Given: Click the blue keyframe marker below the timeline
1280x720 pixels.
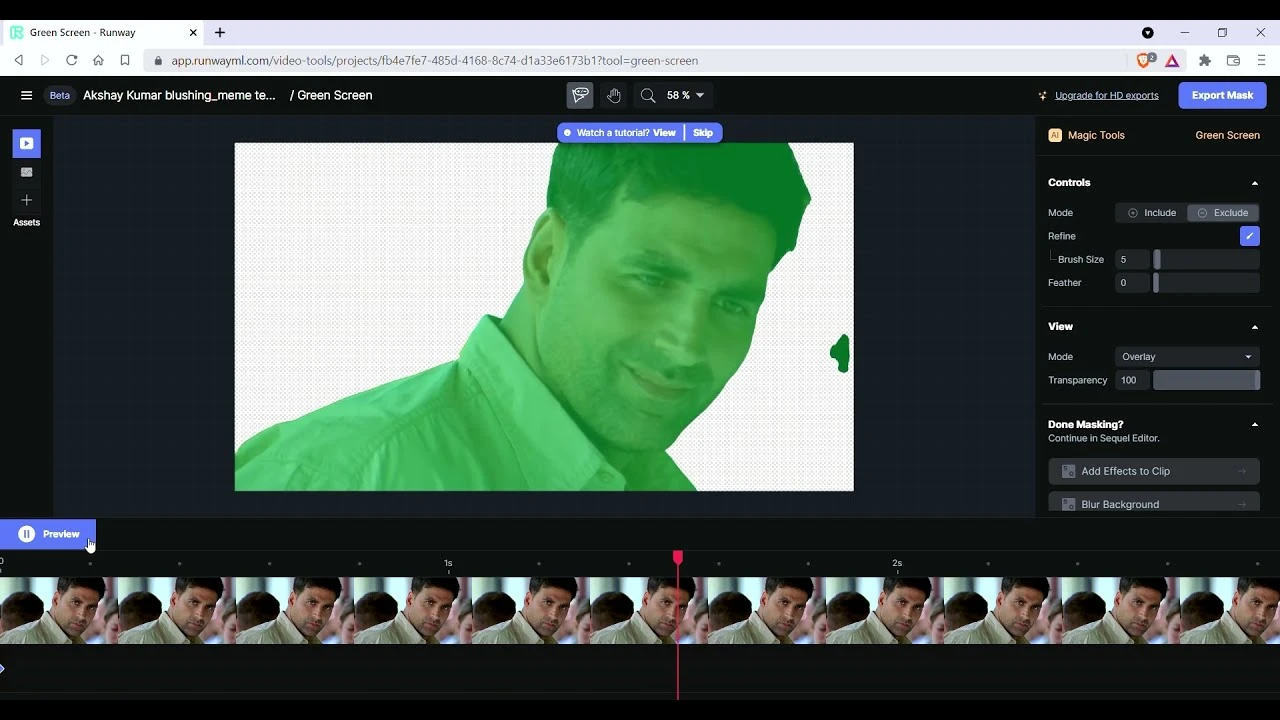Looking at the screenshot, I should click(2, 668).
